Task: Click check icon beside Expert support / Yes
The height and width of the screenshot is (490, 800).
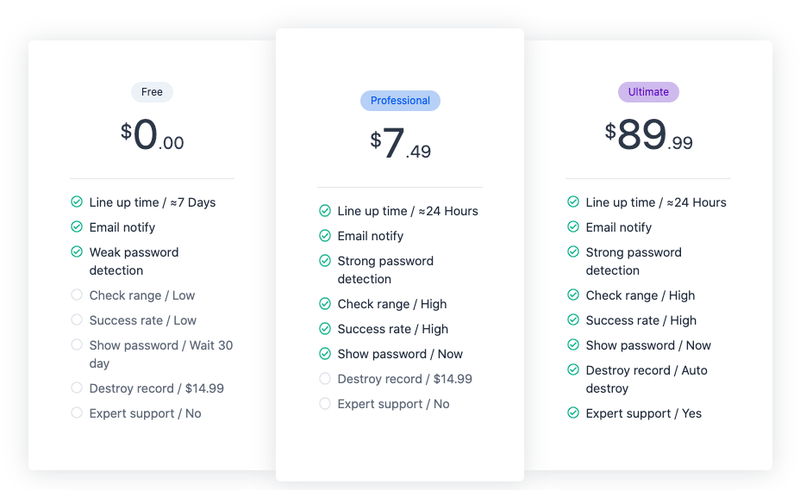Action: (x=573, y=412)
